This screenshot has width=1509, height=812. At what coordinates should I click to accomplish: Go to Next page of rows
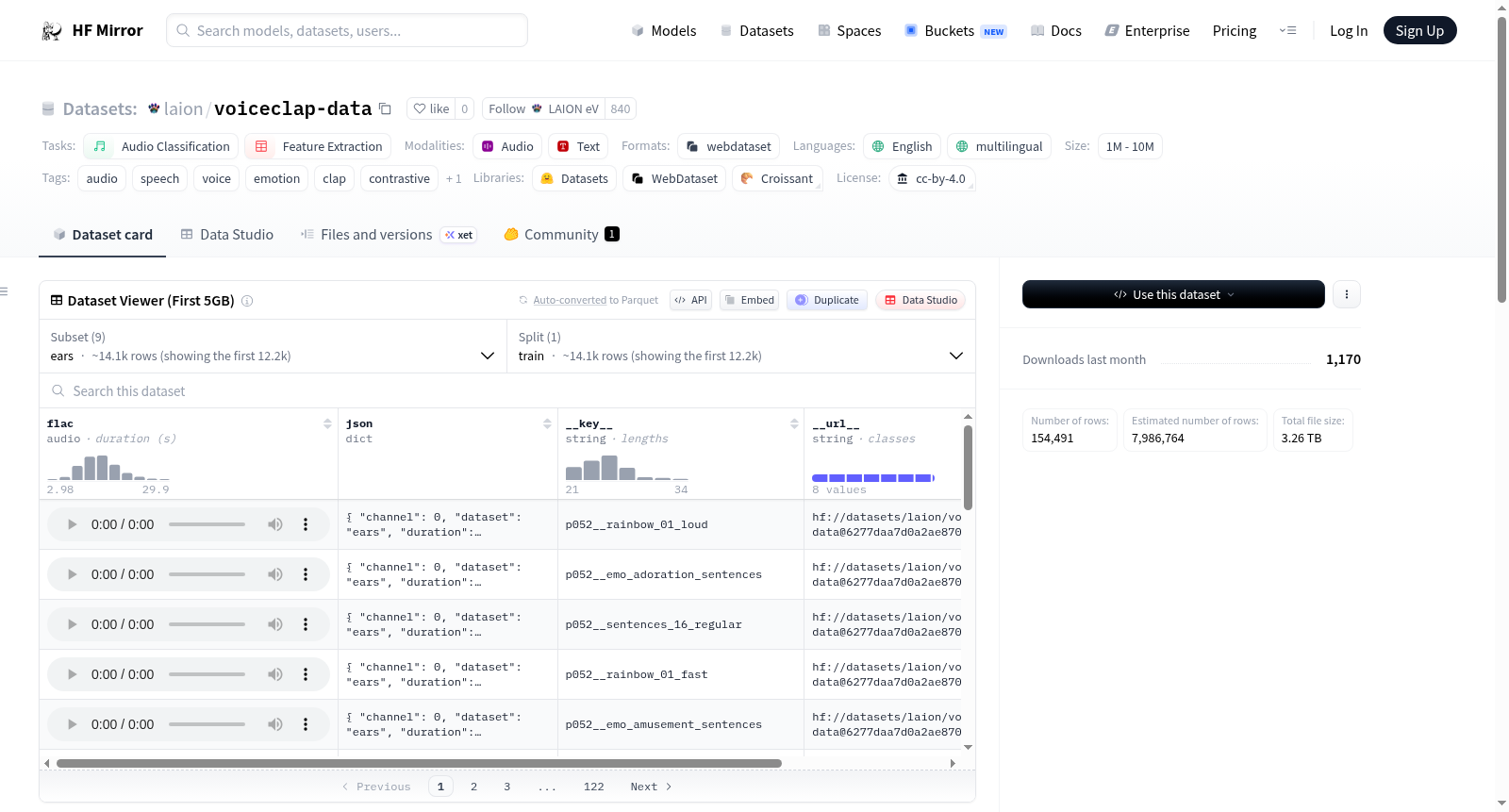click(x=651, y=787)
